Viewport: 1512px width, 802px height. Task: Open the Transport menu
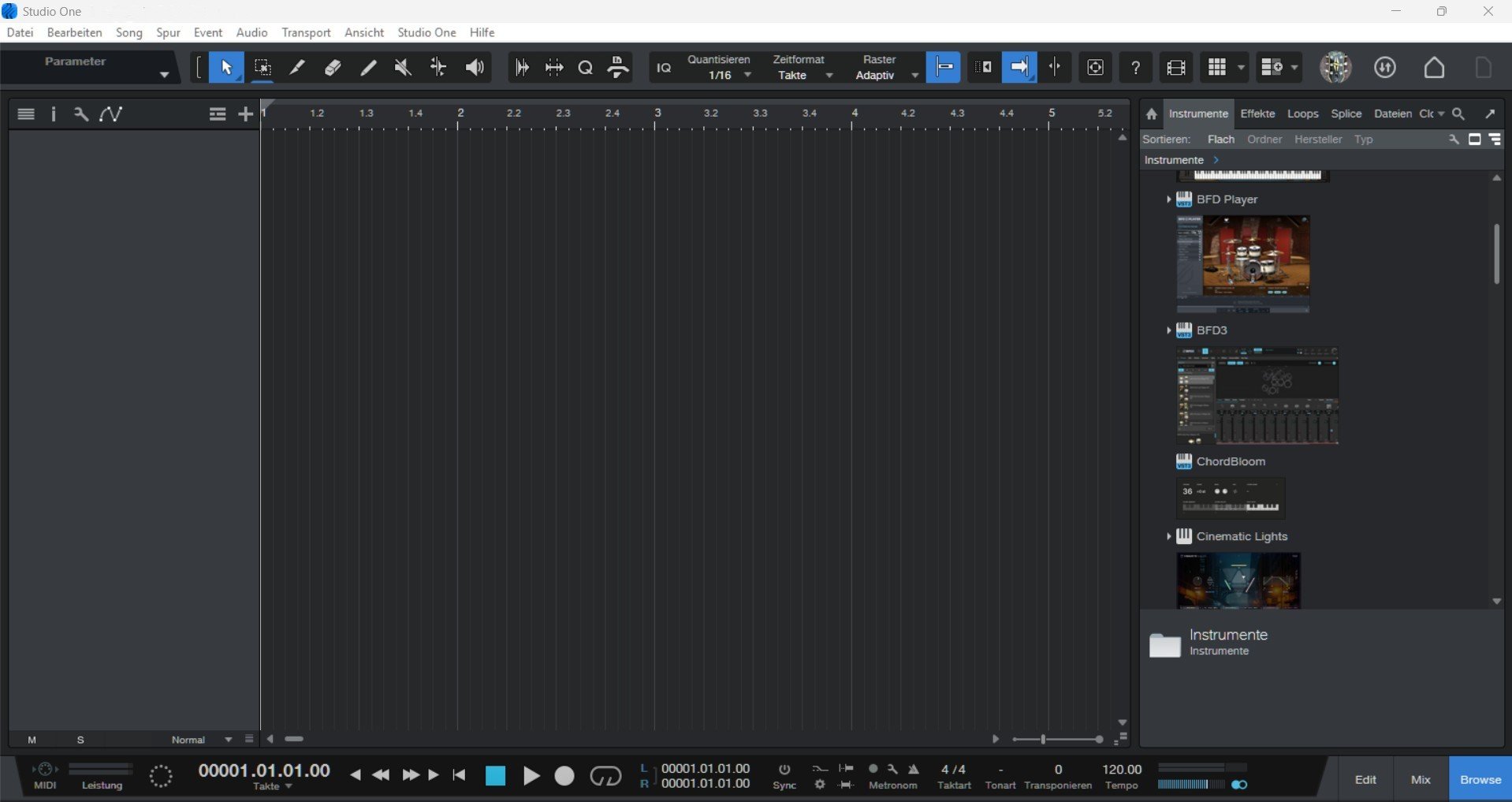[306, 32]
